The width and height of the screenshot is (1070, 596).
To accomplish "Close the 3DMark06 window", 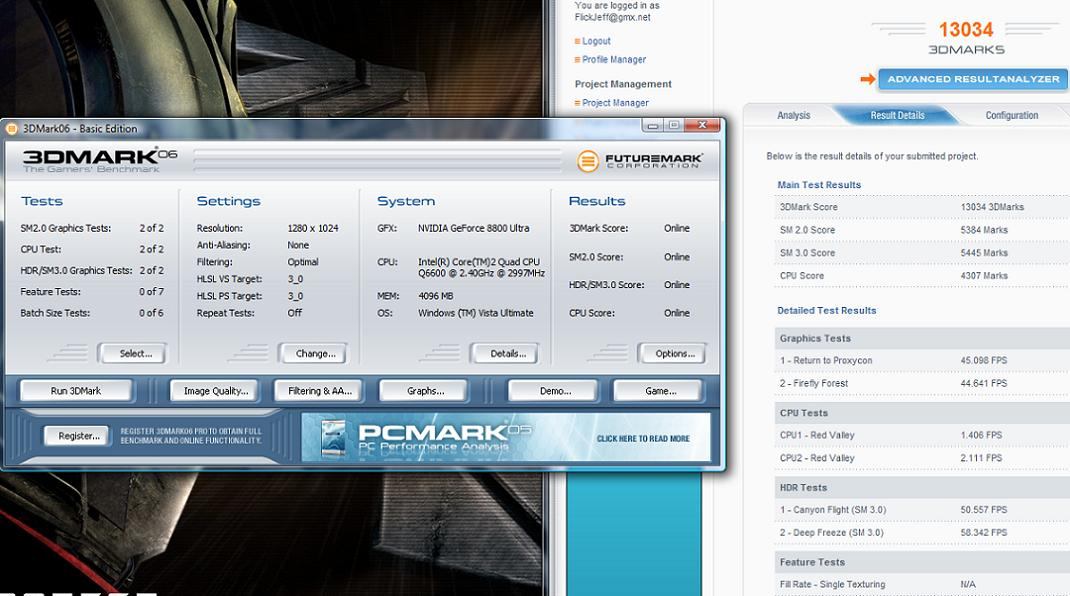I will pos(702,125).
